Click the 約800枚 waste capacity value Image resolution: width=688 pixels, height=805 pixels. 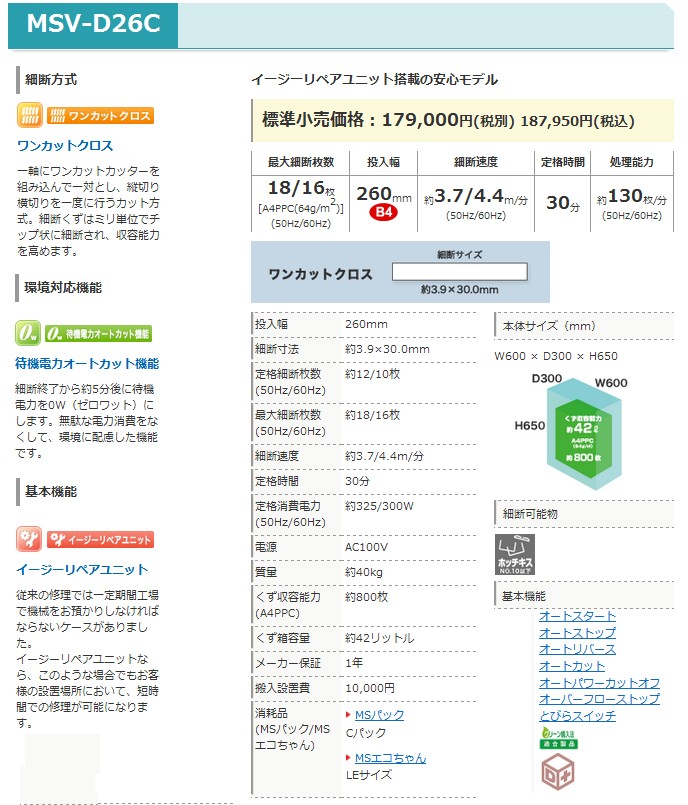367,597
